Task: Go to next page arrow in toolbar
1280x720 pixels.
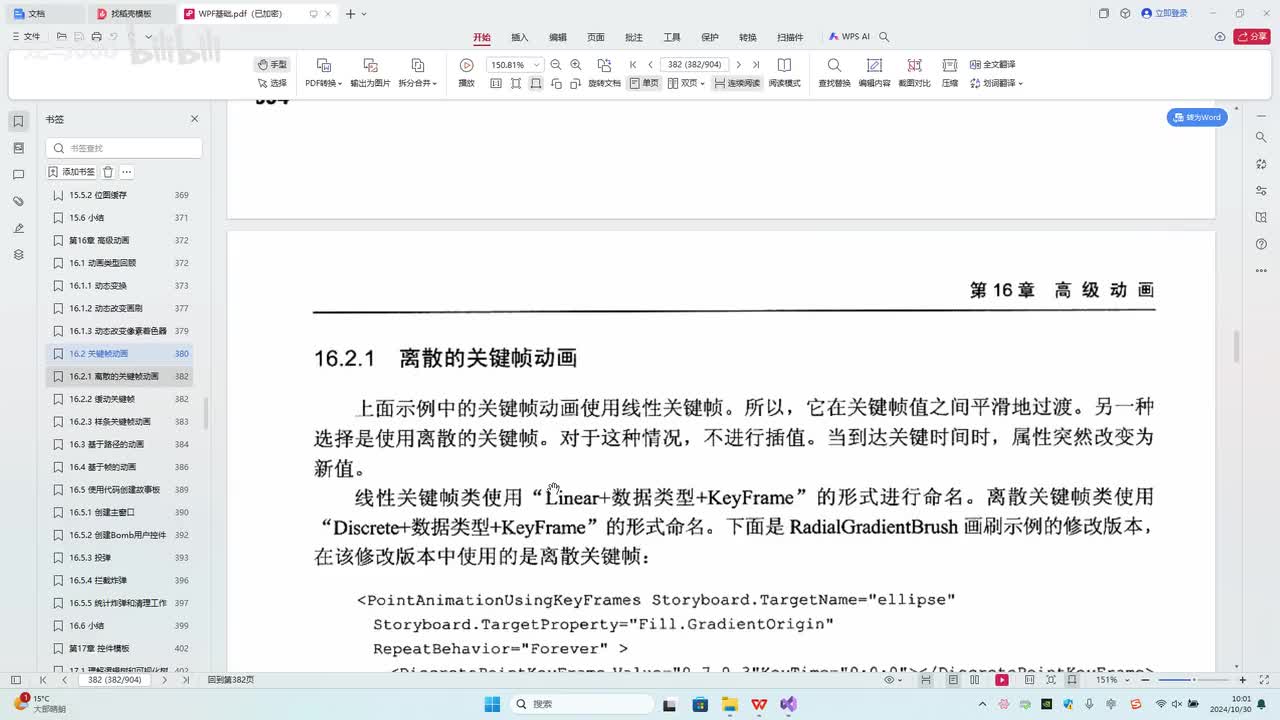Action: 739,64
